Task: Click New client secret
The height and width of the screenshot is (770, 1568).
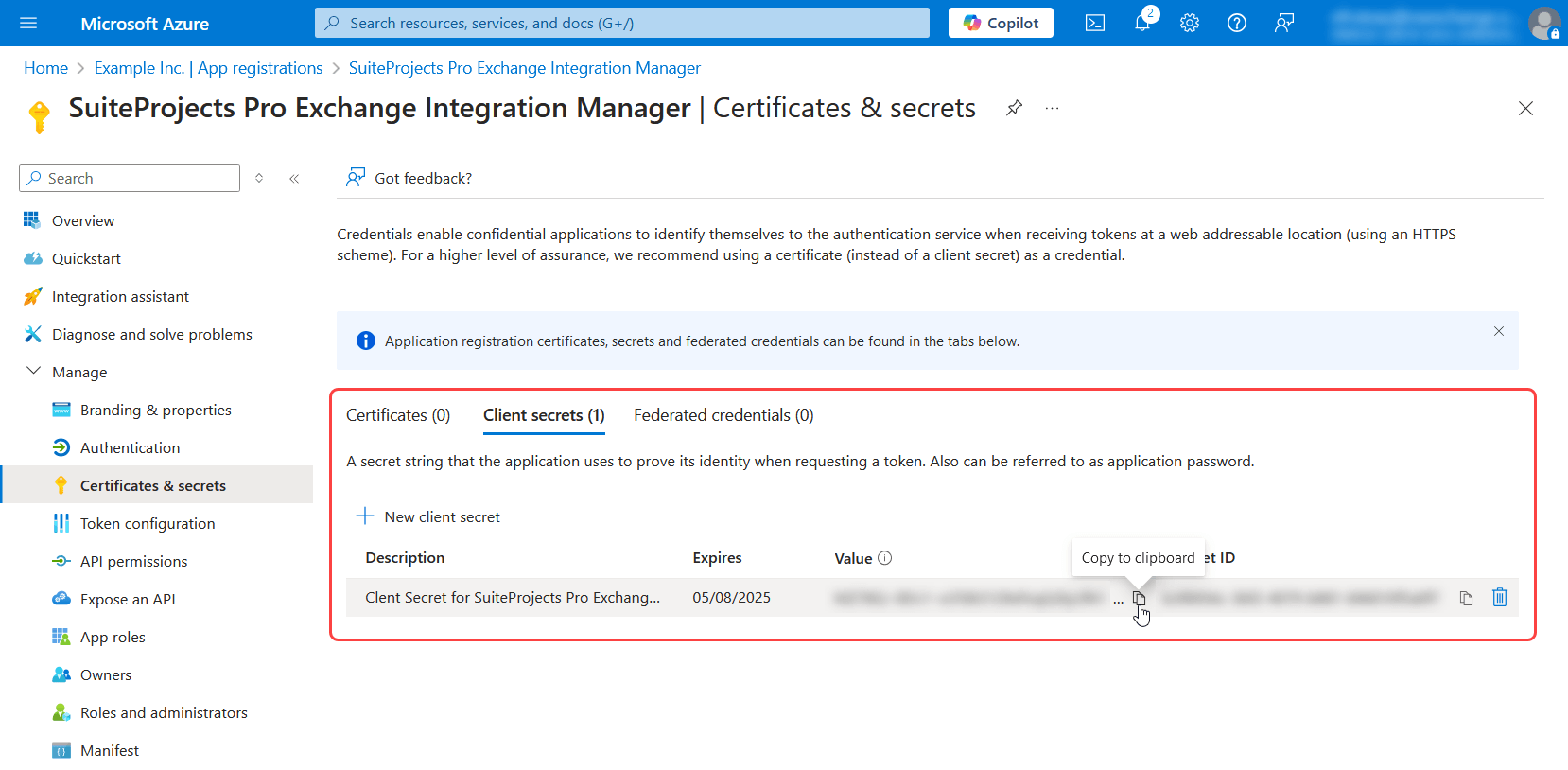Action: 427,516
